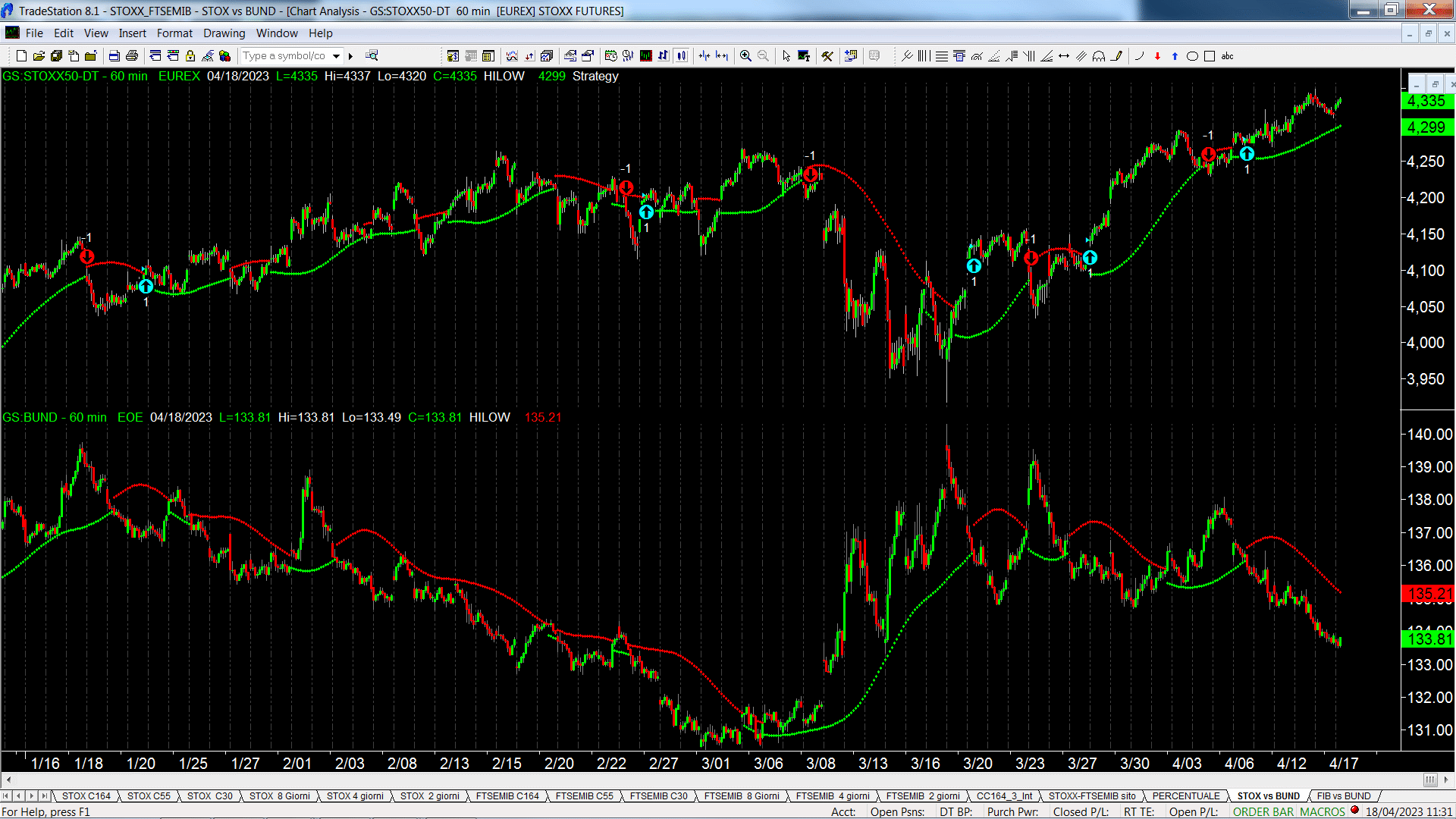Screen dimensions: 1456x819
Task: Select the Zoom Out magnifier tool
Action: [x=763, y=56]
